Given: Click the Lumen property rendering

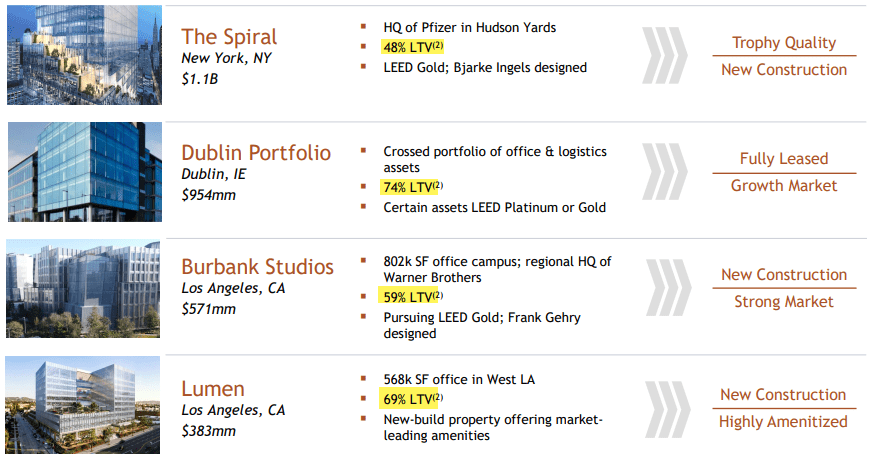Looking at the screenshot, I should coord(83,405).
